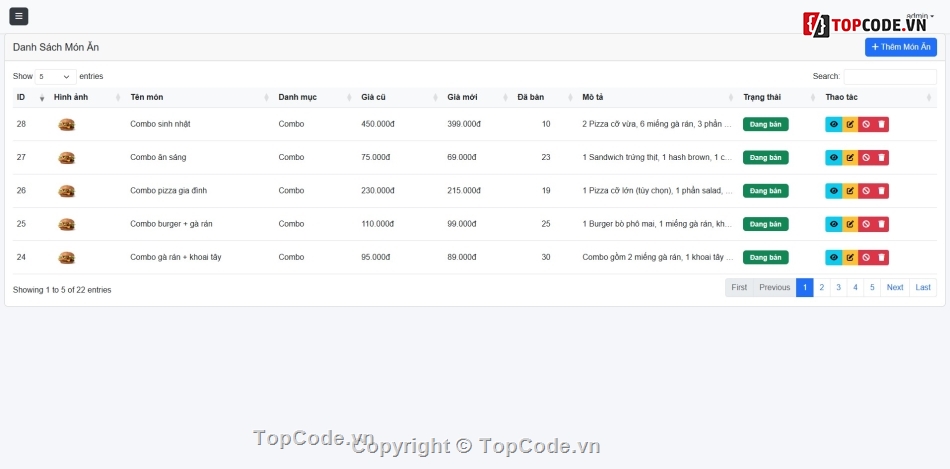Go to the Next page

pos(895,288)
